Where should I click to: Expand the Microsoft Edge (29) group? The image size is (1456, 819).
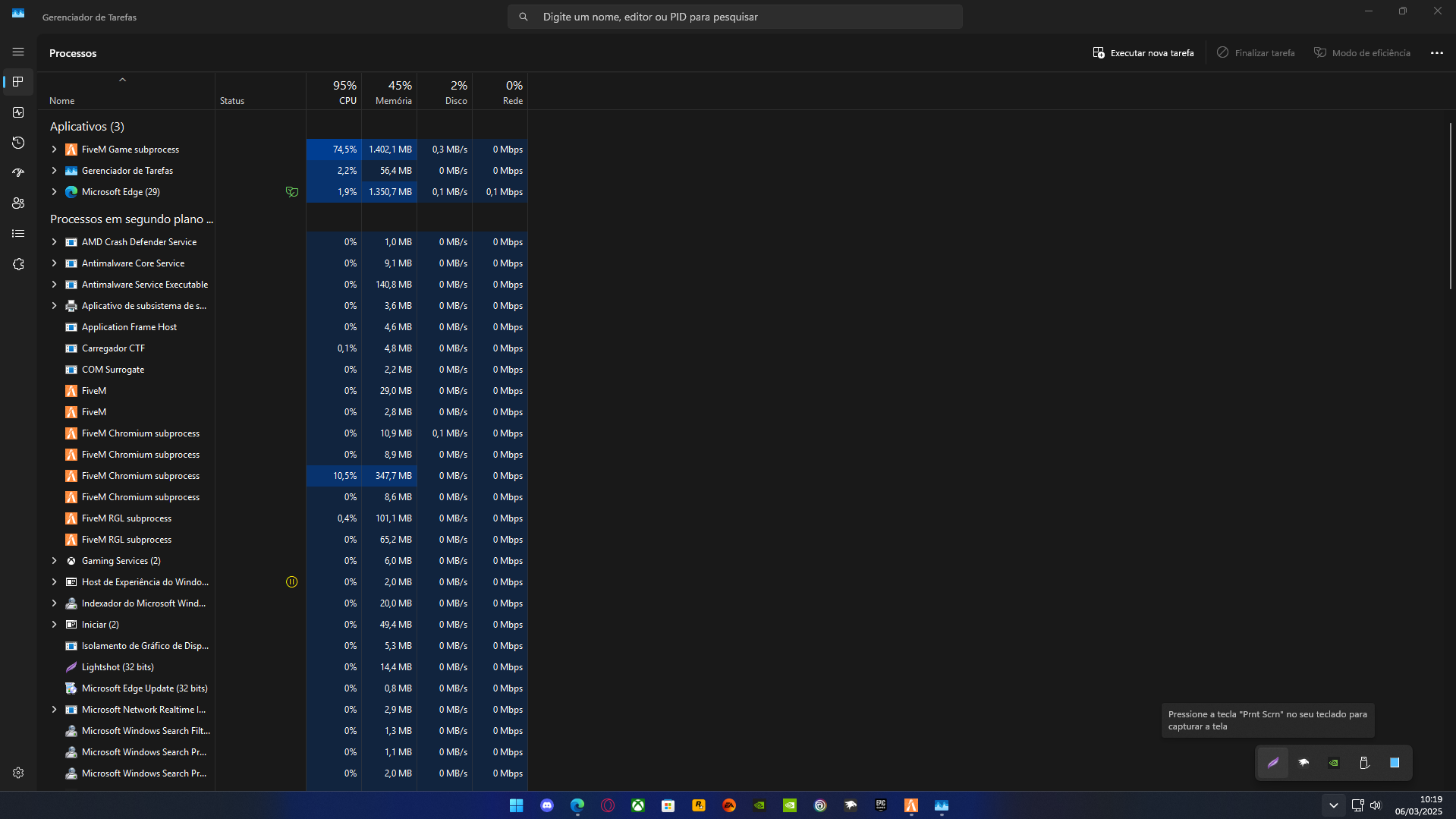(54, 192)
